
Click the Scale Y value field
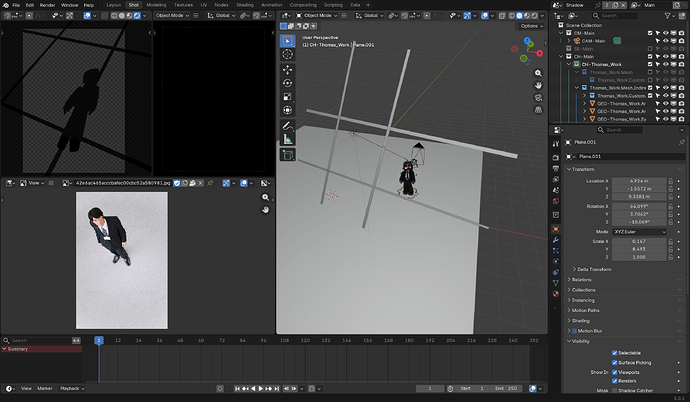639,249
